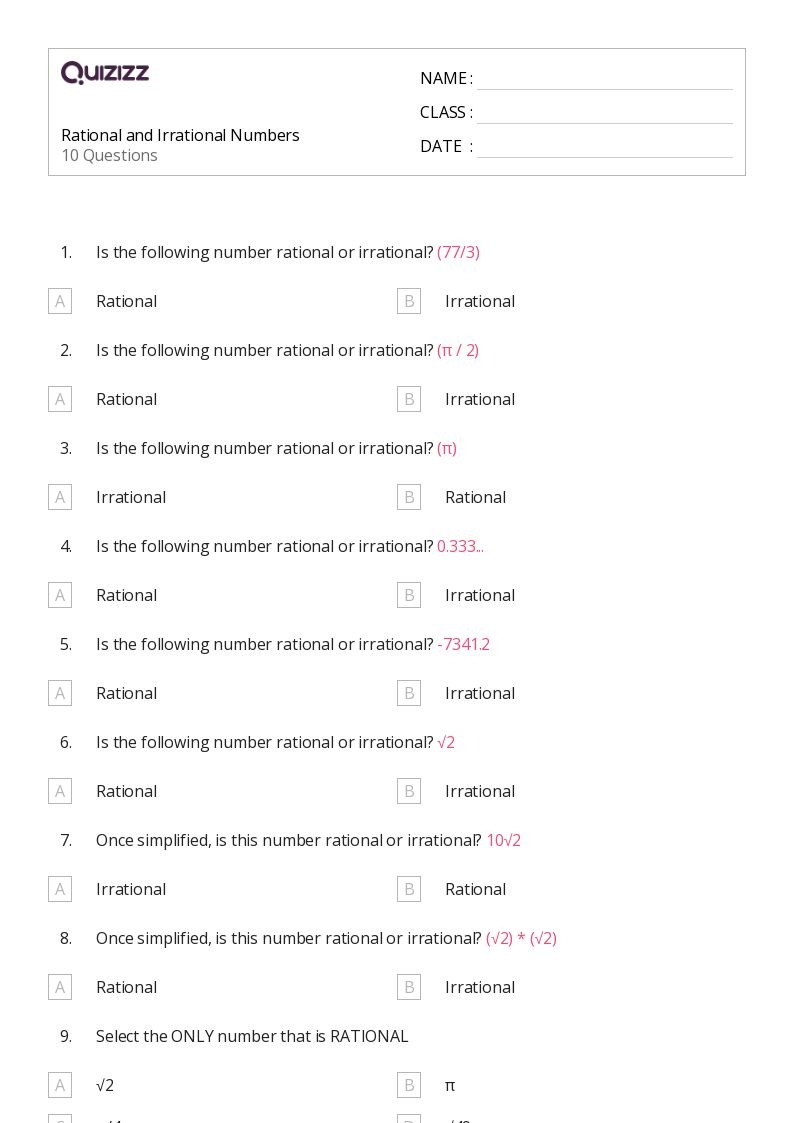Select A Rational for question 8

(60, 987)
